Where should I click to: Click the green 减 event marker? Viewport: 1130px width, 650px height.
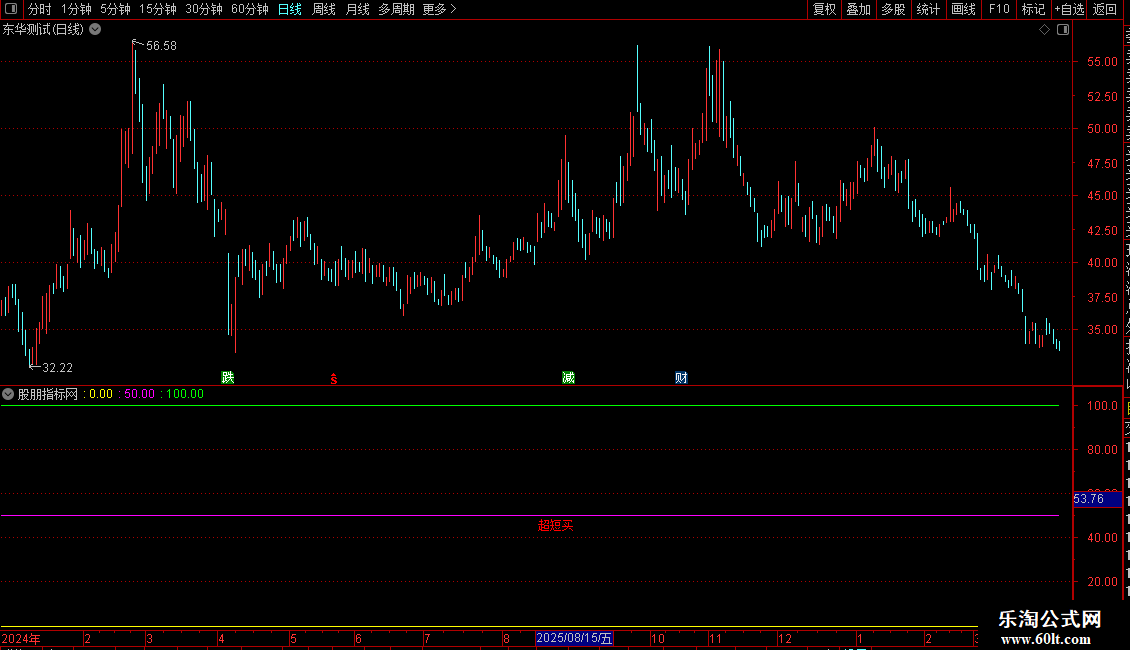569,377
